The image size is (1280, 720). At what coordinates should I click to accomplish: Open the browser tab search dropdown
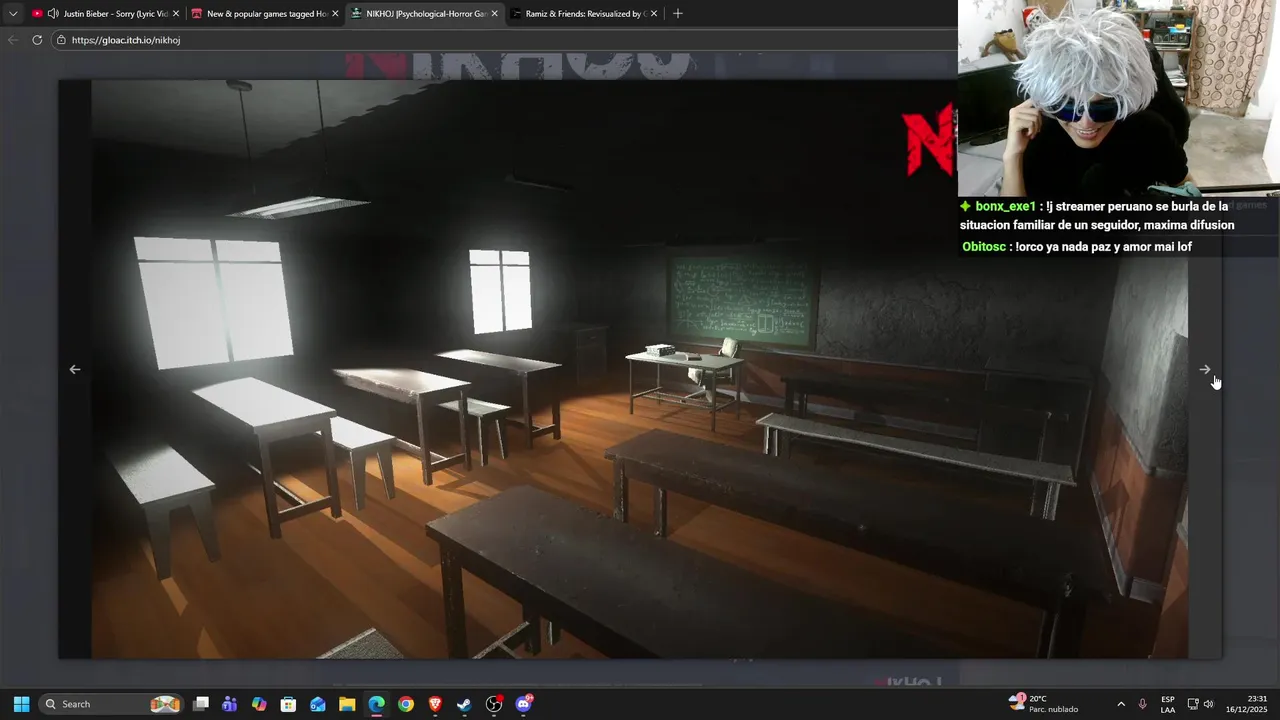pyautogui.click(x=13, y=14)
